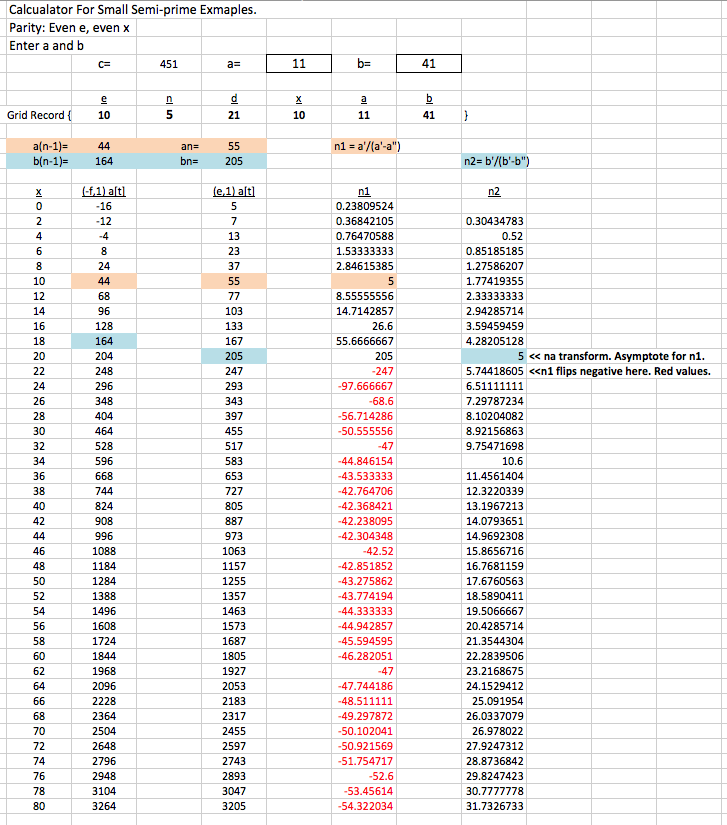Click the 'Grid Record {' label cell

pos(39,115)
